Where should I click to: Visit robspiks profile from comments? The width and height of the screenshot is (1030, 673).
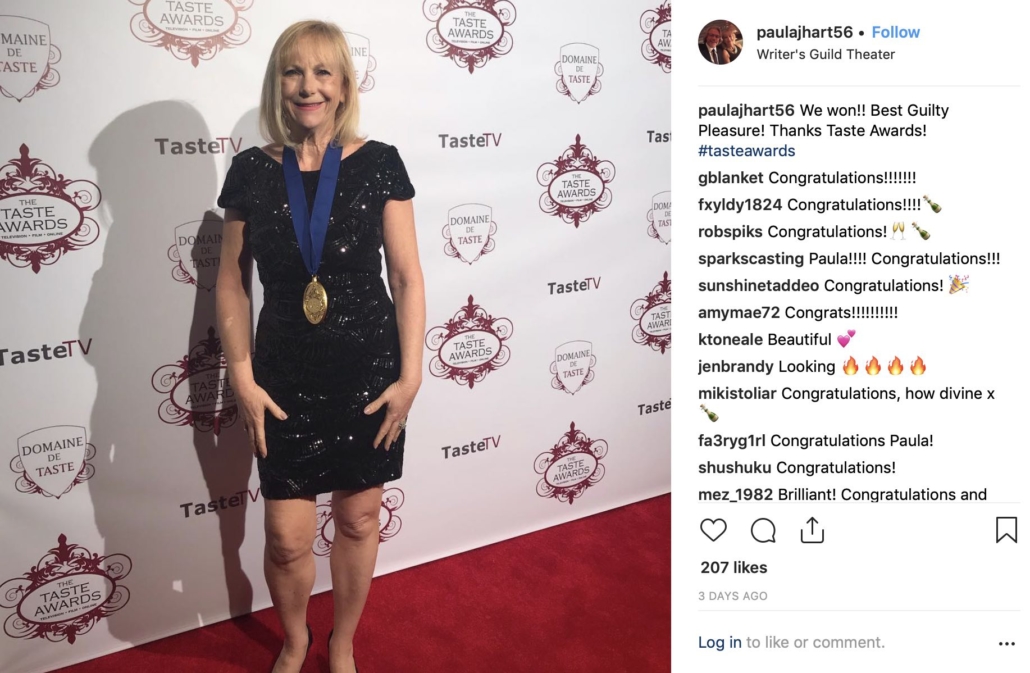pos(730,232)
